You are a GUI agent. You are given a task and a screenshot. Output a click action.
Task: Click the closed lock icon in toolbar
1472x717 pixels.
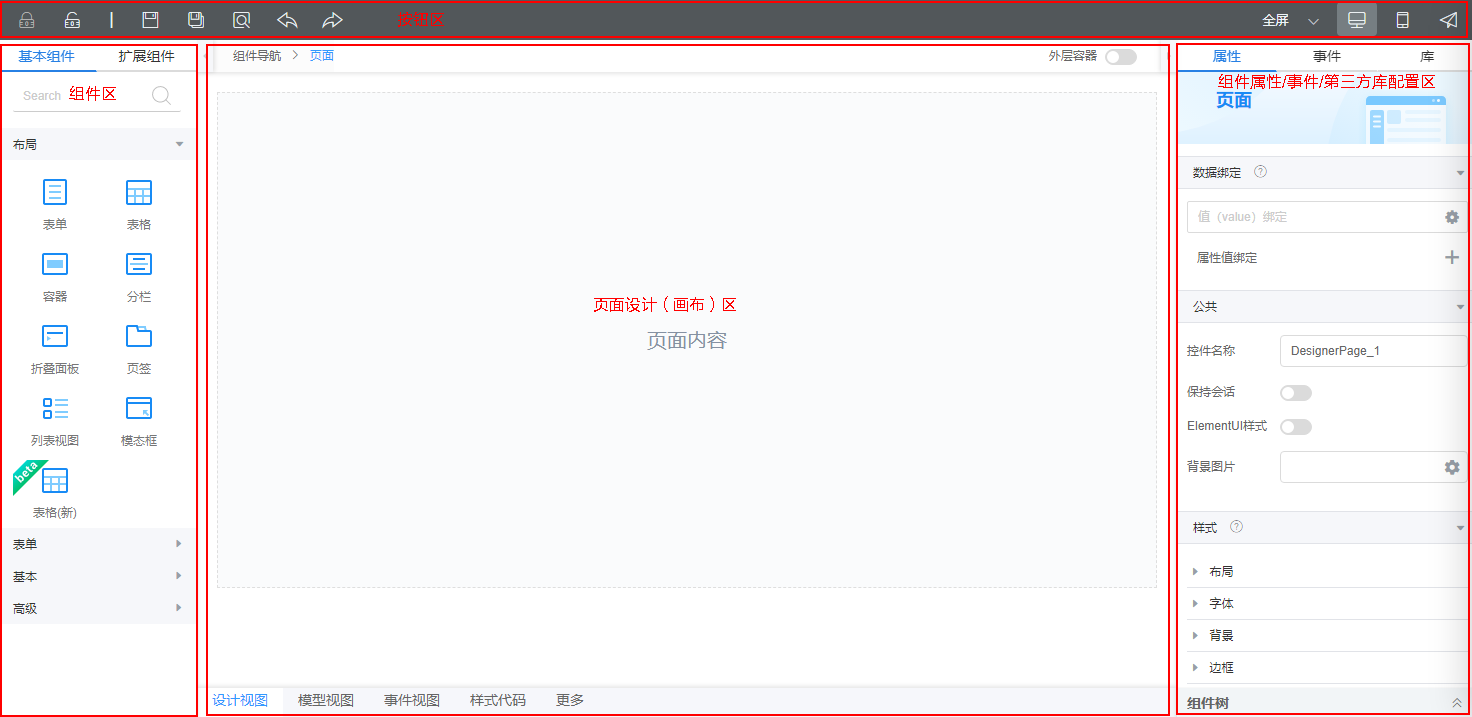coord(27,20)
